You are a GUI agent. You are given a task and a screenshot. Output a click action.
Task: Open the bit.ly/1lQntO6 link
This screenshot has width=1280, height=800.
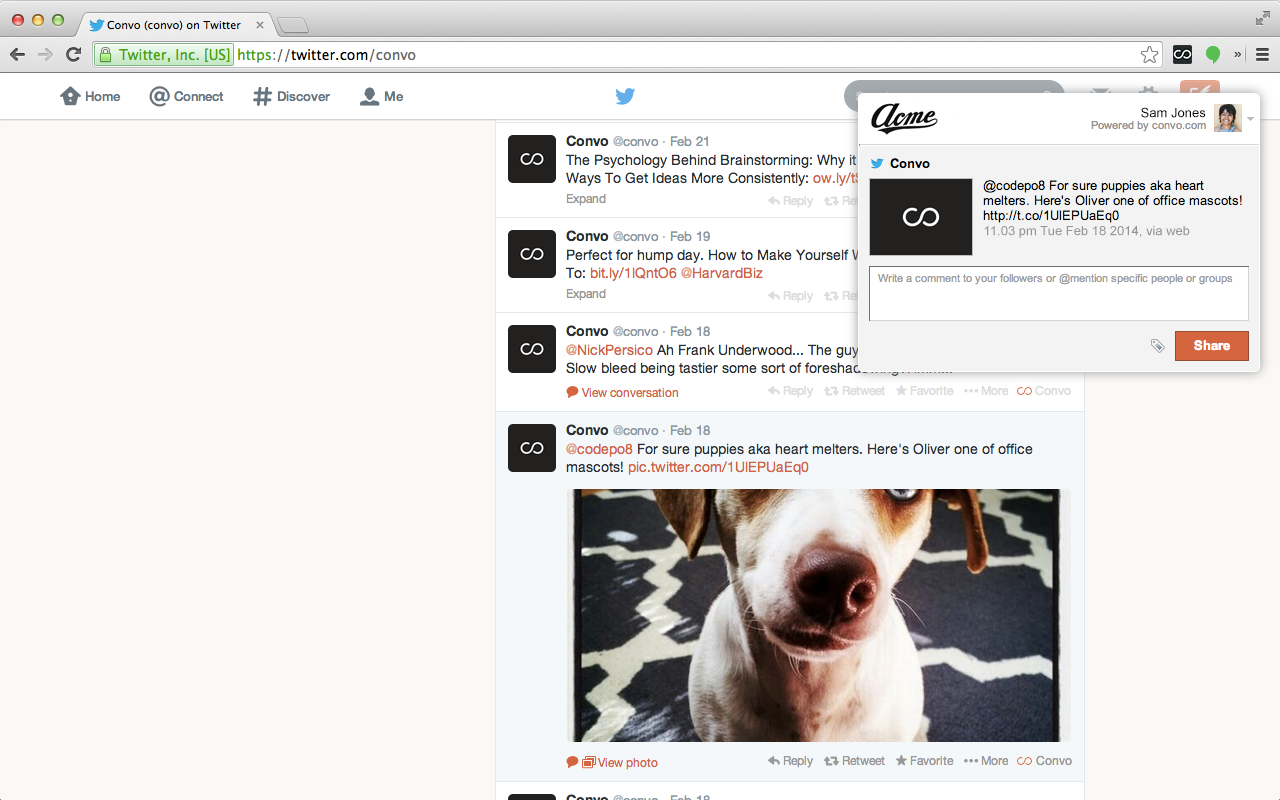pyautogui.click(x=633, y=273)
